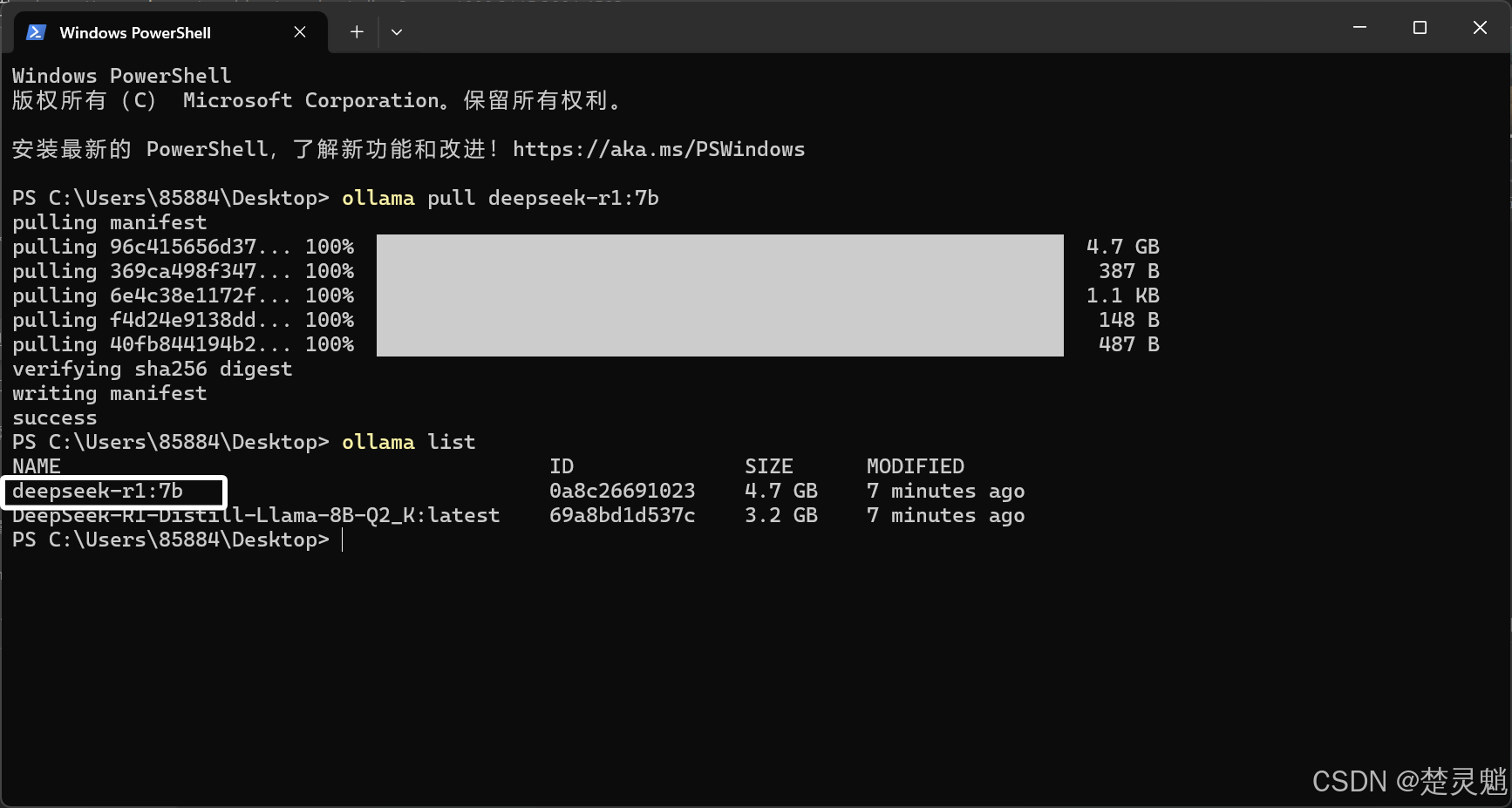Open a new tab with the plus button

(x=357, y=32)
